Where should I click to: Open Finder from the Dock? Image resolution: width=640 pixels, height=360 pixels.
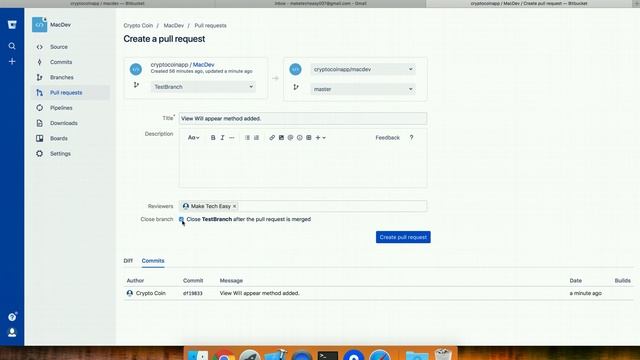click(198, 355)
